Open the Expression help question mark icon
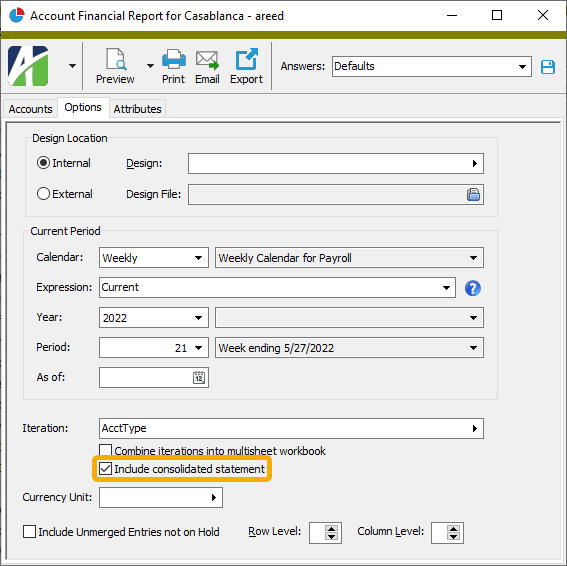 click(473, 288)
